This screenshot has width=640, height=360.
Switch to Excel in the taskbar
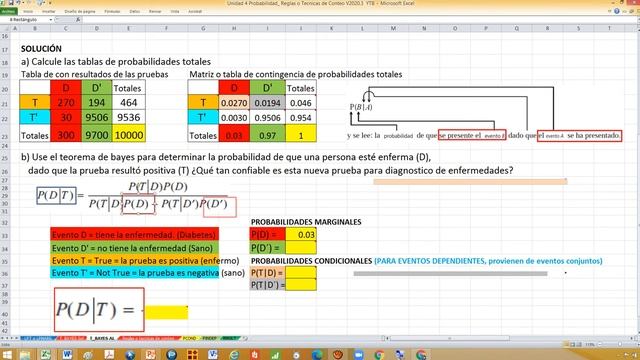click(x=45, y=355)
